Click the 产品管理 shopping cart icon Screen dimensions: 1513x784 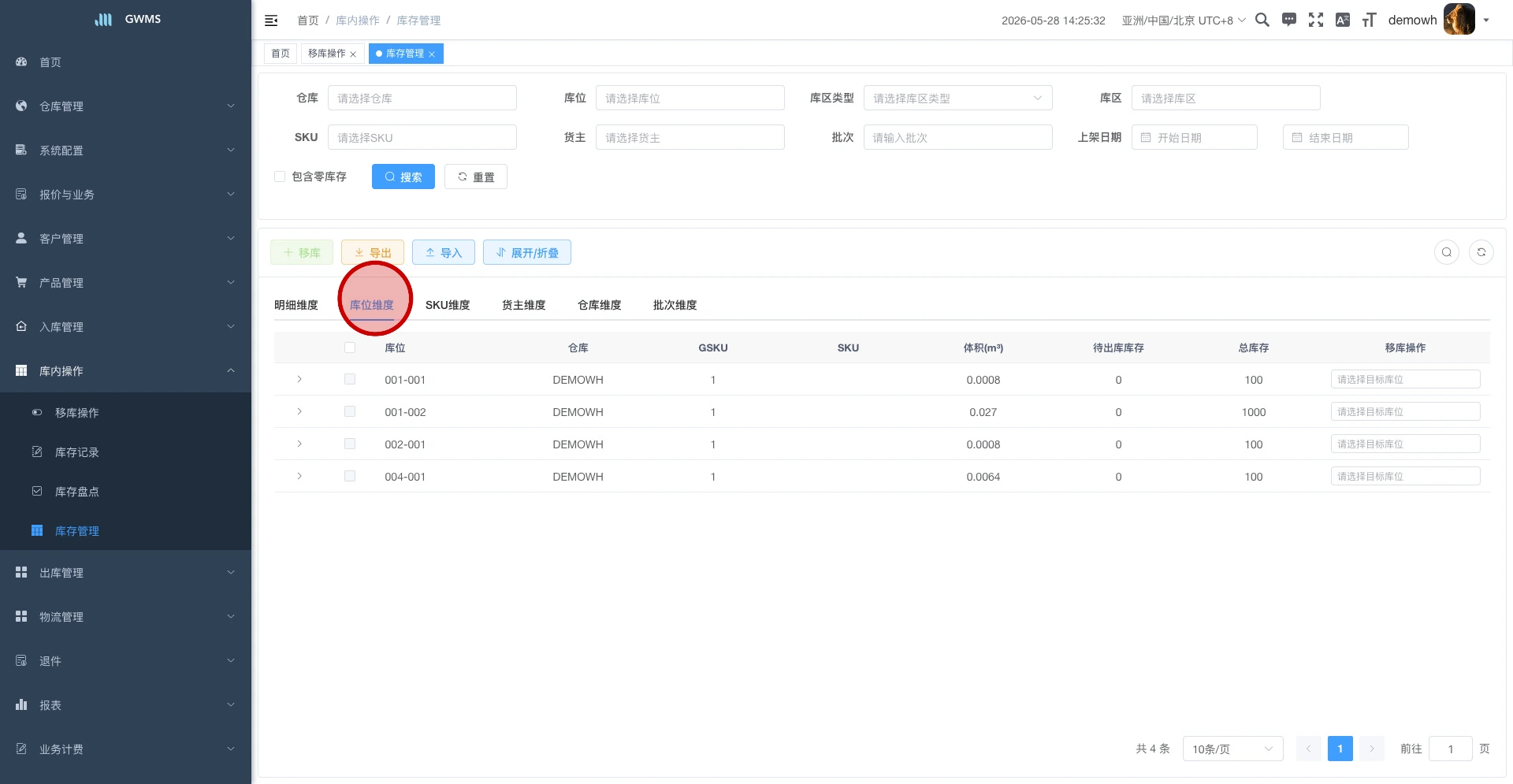(x=21, y=282)
